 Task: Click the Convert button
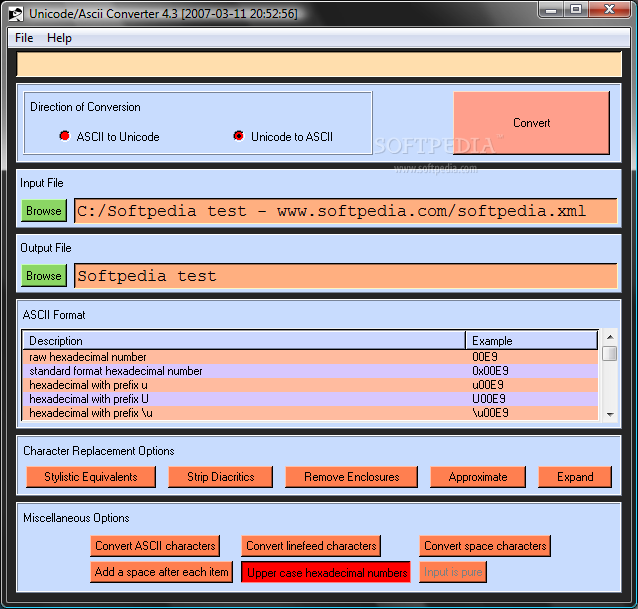(531, 123)
